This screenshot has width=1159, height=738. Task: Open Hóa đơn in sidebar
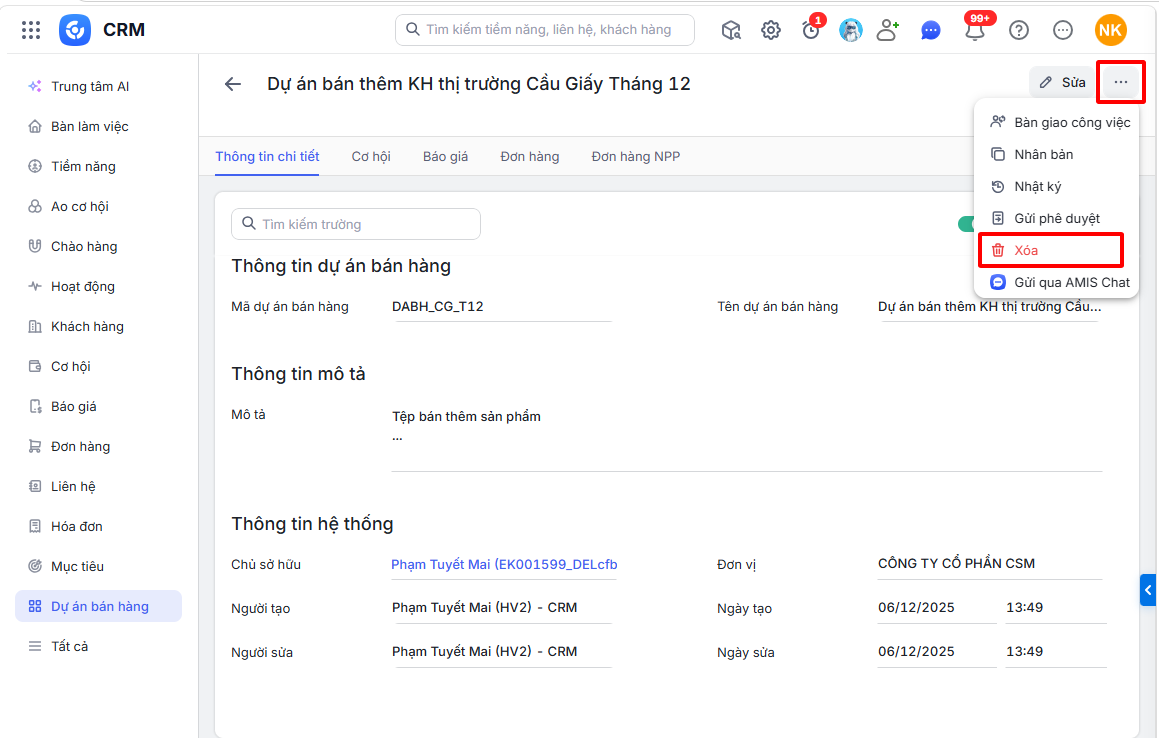click(x=98, y=526)
